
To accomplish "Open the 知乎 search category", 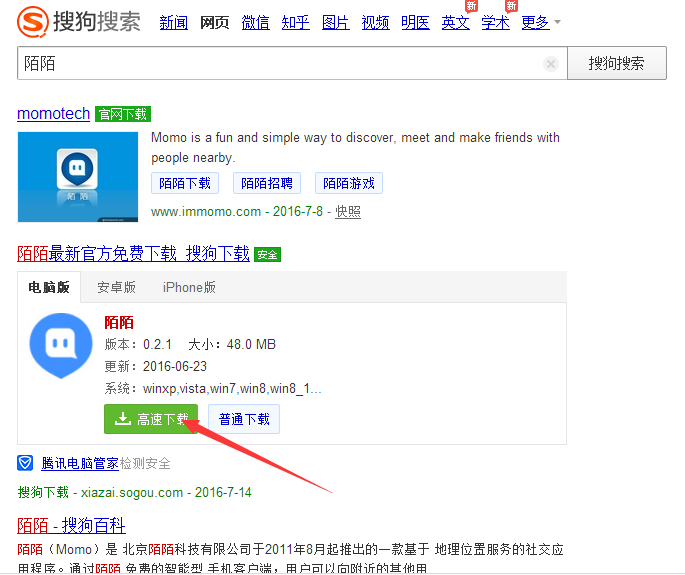I will coord(295,22).
